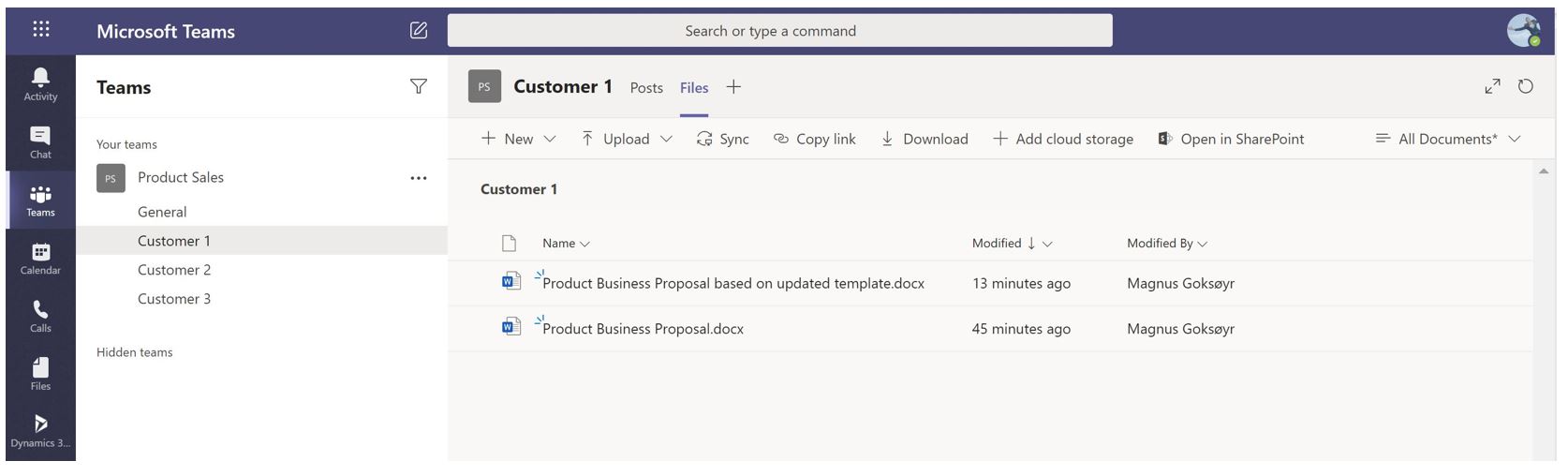Click the new chat compose icon
Image resolution: width=1568 pixels, height=476 pixels.
coord(419,30)
